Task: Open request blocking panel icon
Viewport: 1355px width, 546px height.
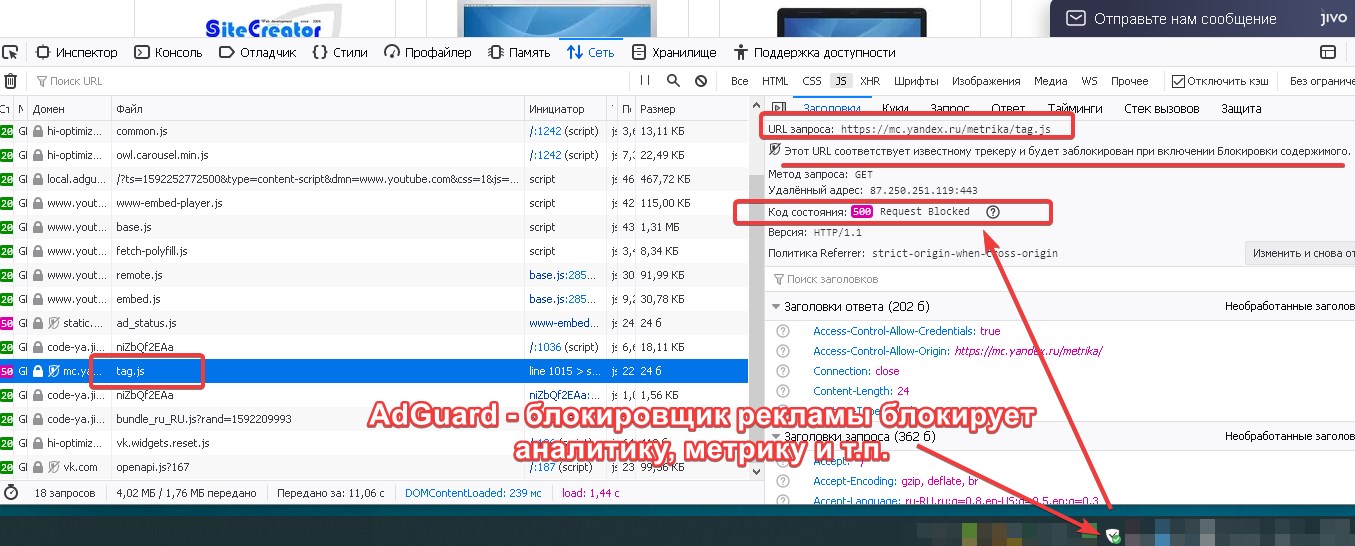Action: (701, 81)
